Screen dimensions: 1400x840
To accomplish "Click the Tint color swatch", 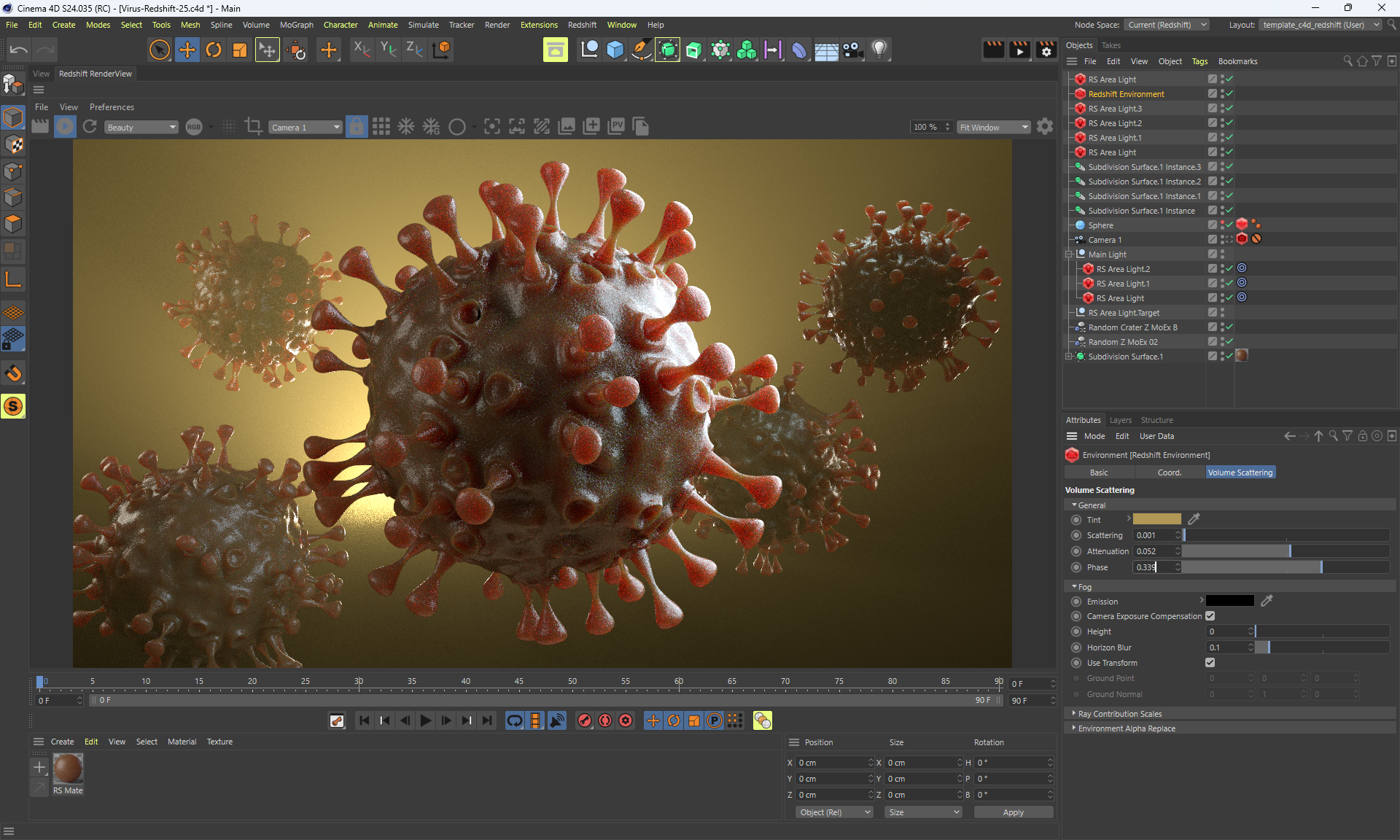I will point(1156,519).
